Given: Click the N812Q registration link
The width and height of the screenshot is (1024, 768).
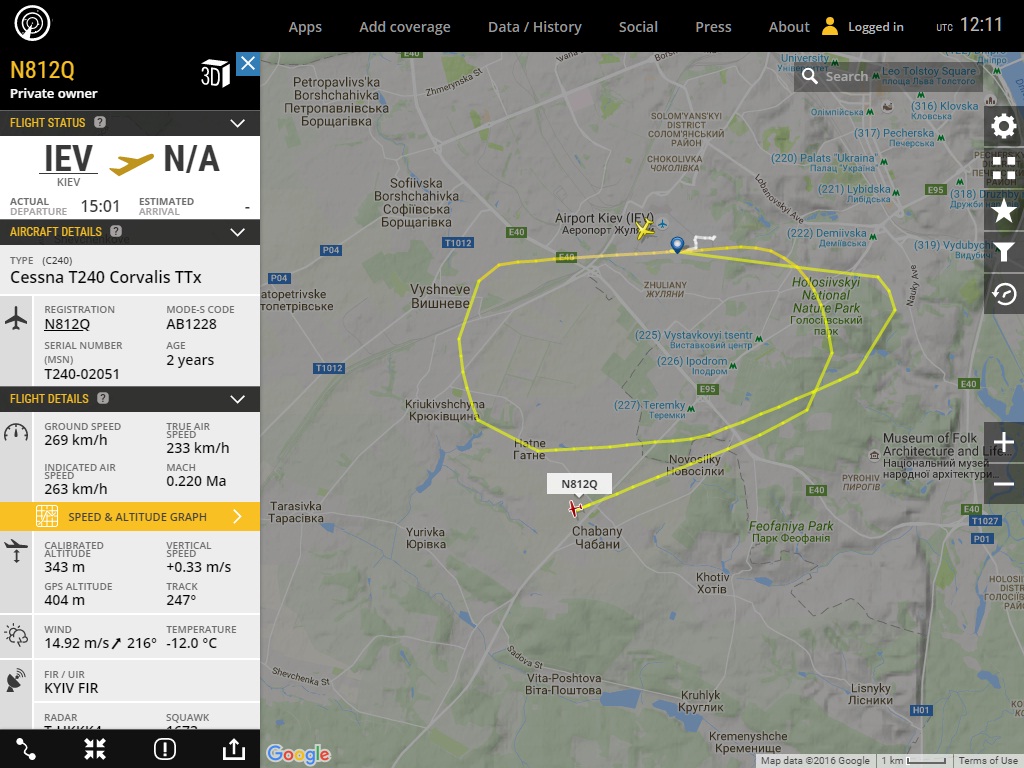Looking at the screenshot, I should [67, 325].
